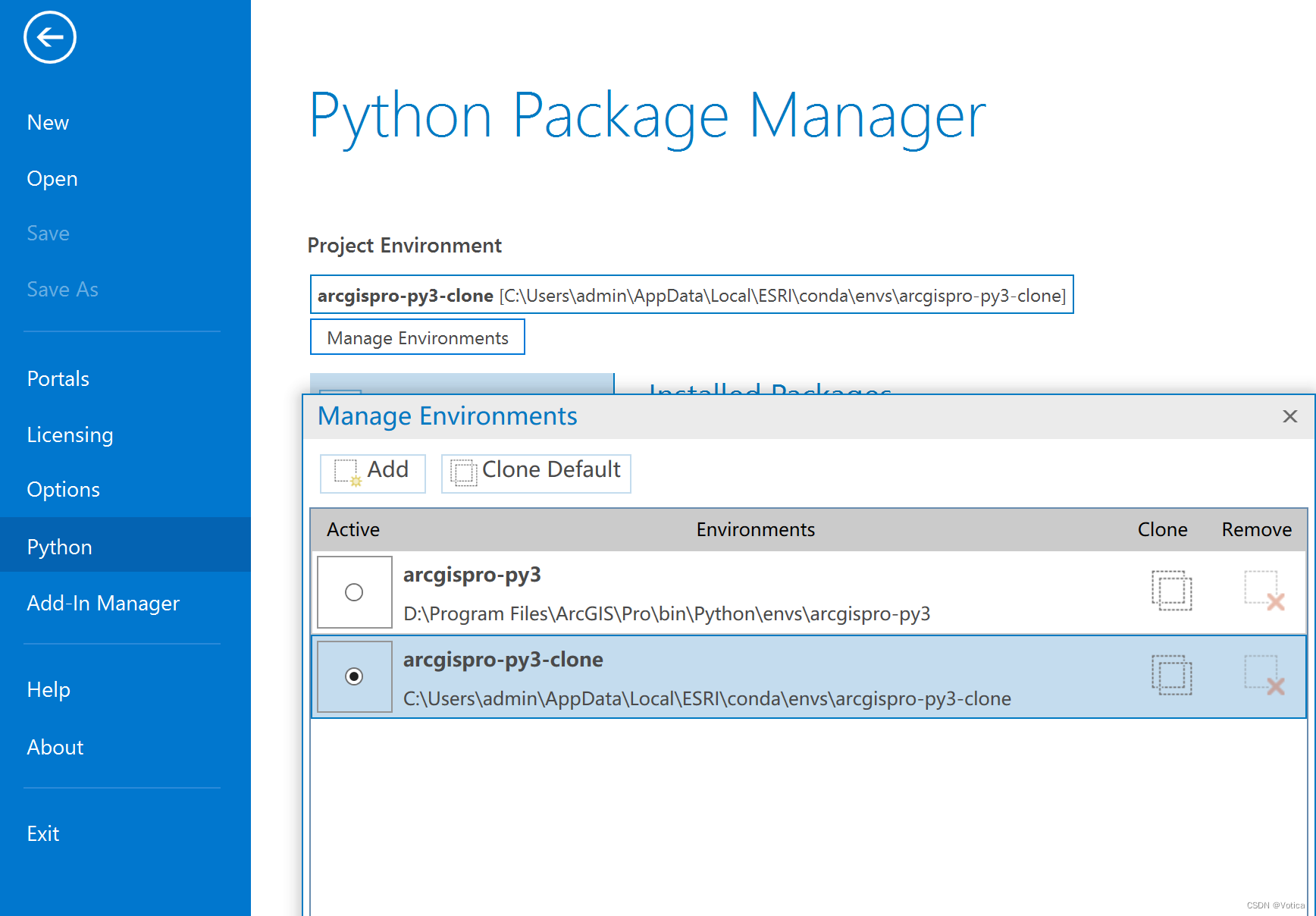Click the D:\Program Files ArcGIS path text
Viewport: 1316px width, 916px height.
[x=666, y=613]
